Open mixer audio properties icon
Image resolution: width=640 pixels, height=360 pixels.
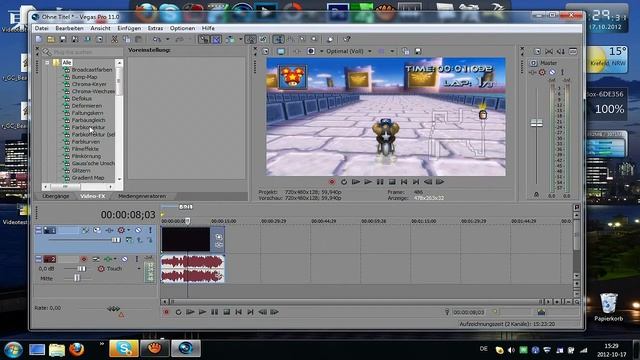click(x=537, y=51)
